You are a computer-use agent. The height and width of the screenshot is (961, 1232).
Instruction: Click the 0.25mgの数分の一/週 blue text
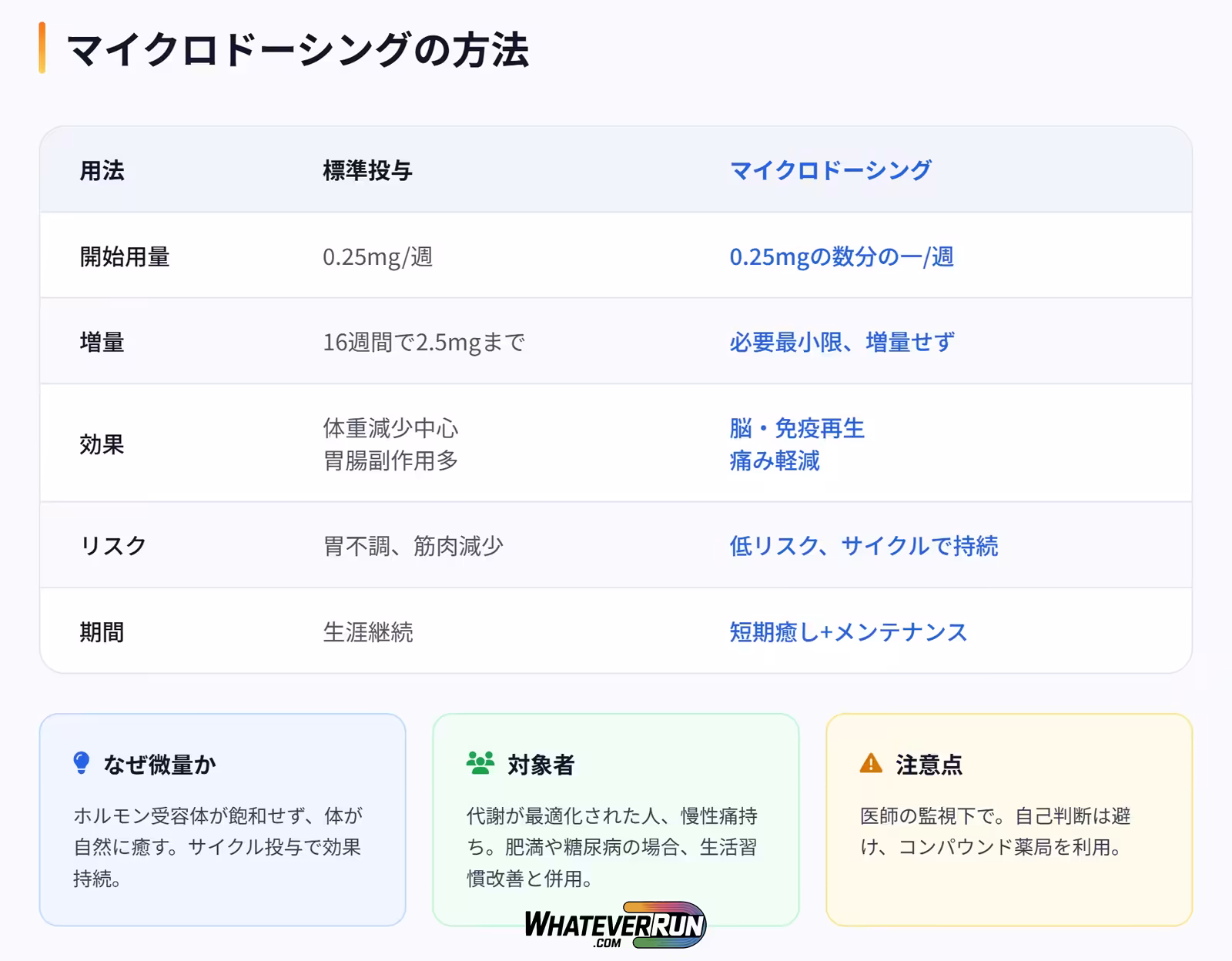[x=841, y=256]
